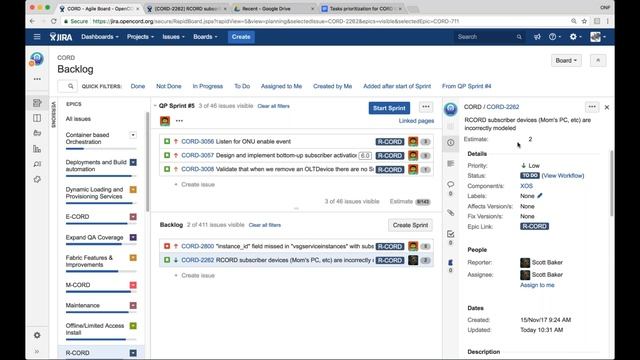Open the Board dropdown button
Screen dimensions: 640x360
(566, 60)
